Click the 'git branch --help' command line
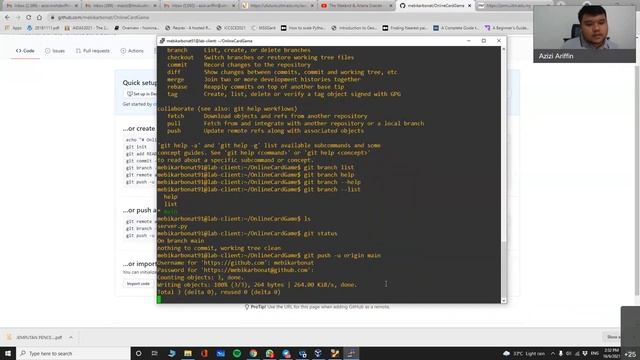 pyautogui.click(x=259, y=182)
